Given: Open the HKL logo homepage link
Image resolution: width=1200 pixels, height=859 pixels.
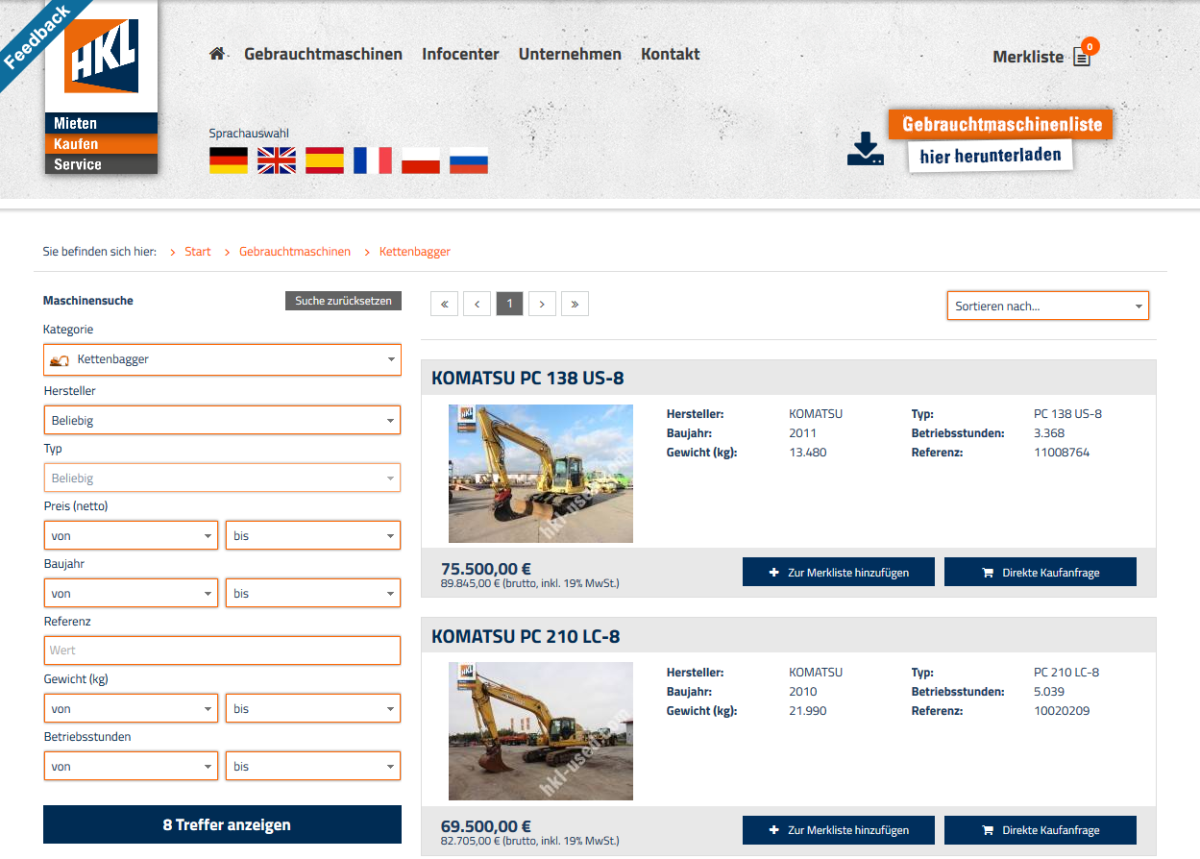Looking at the screenshot, I should coord(101,56).
